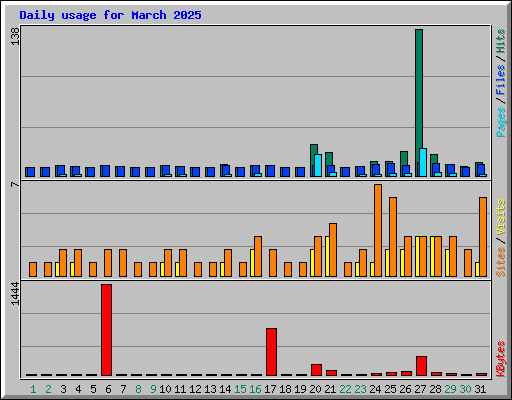Screen dimensions: 512x400
Task: Click day label '6' on the axis
Action: [108, 389]
